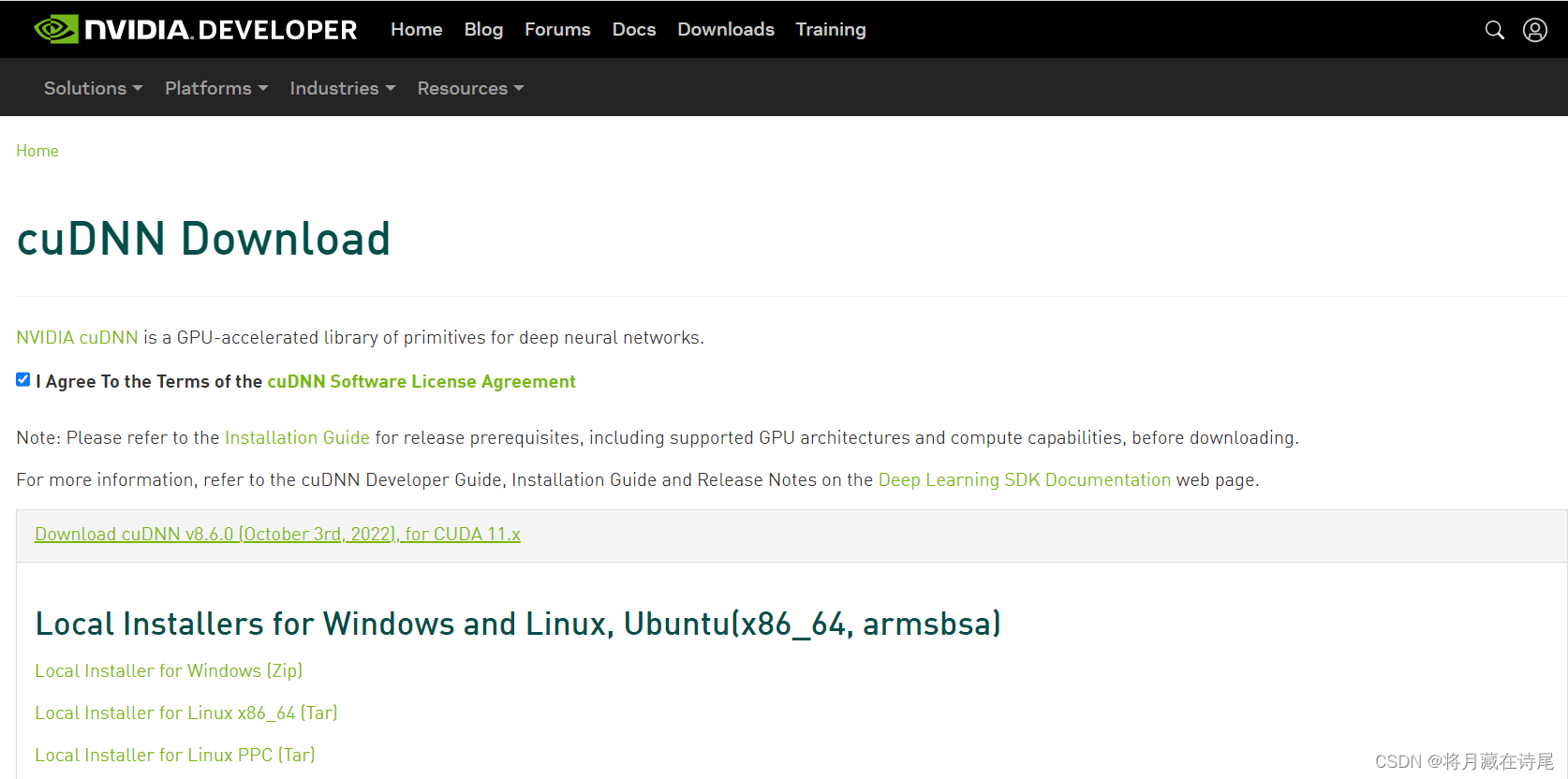Open the NVIDIA cuDNN link

pos(77,337)
